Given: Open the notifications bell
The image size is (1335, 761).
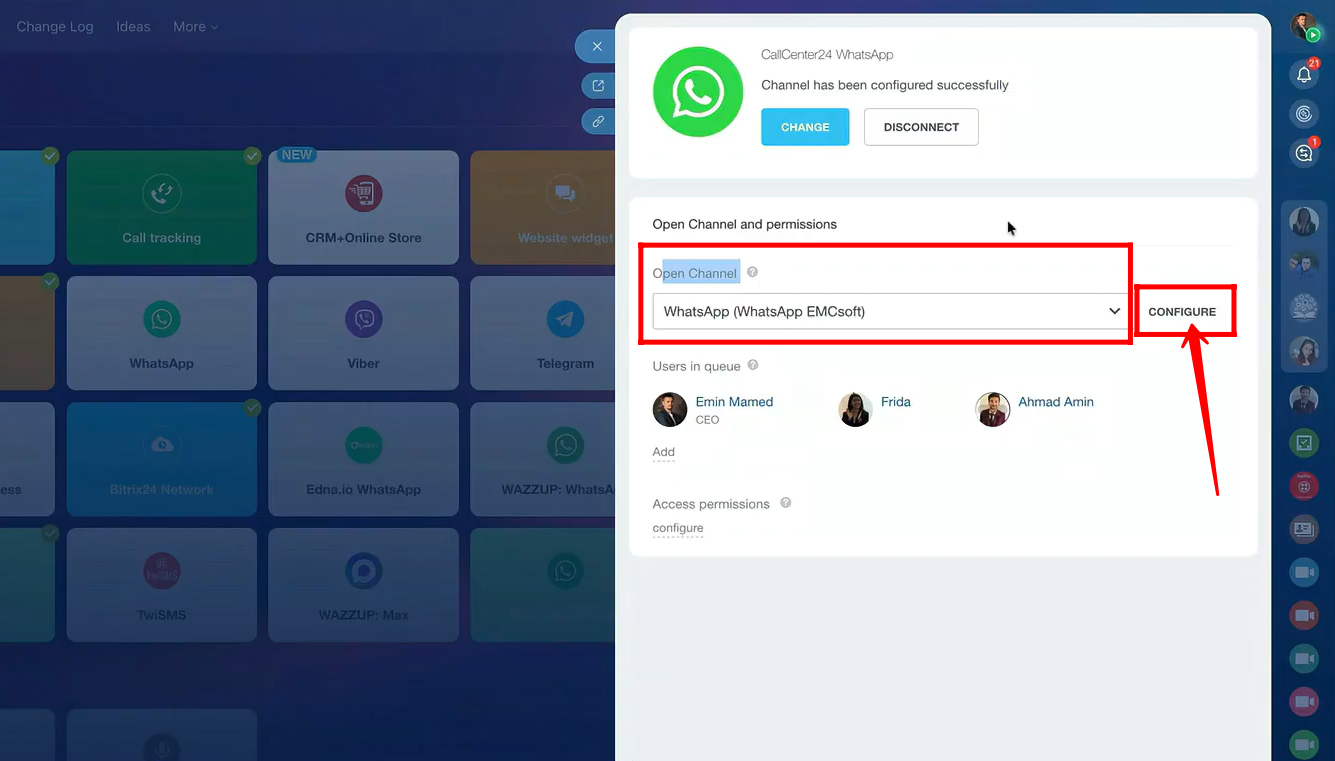Looking at the screenshot, I should [x=1304, y=74].
